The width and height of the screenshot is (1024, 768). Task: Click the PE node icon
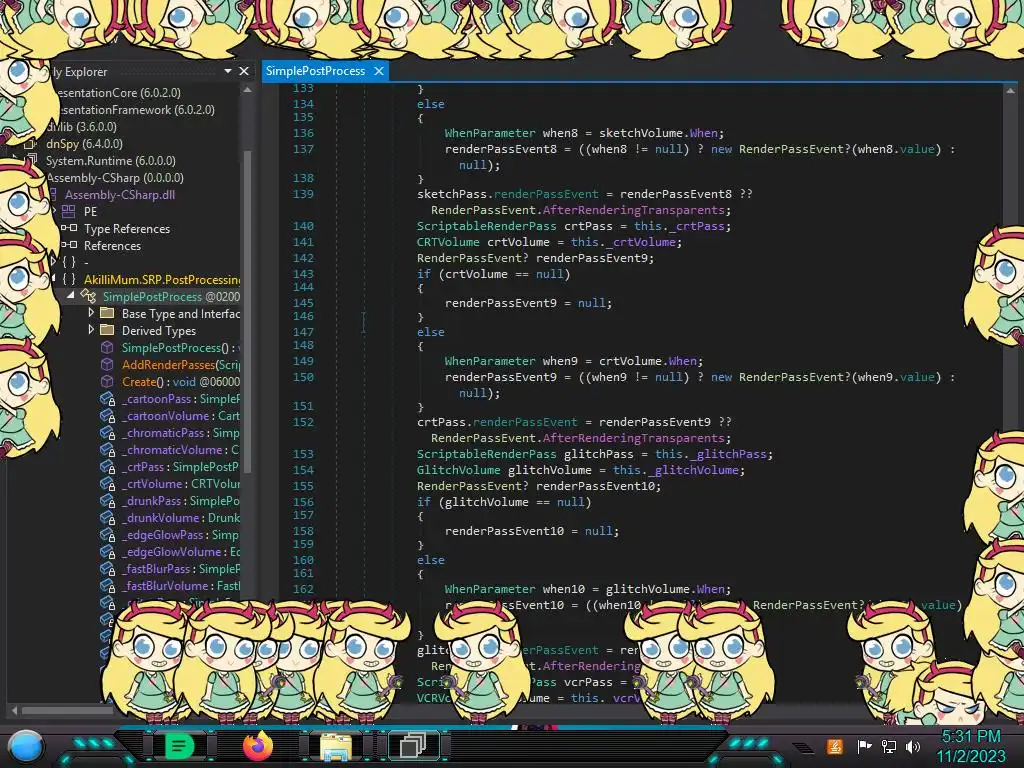pos(69,212)
